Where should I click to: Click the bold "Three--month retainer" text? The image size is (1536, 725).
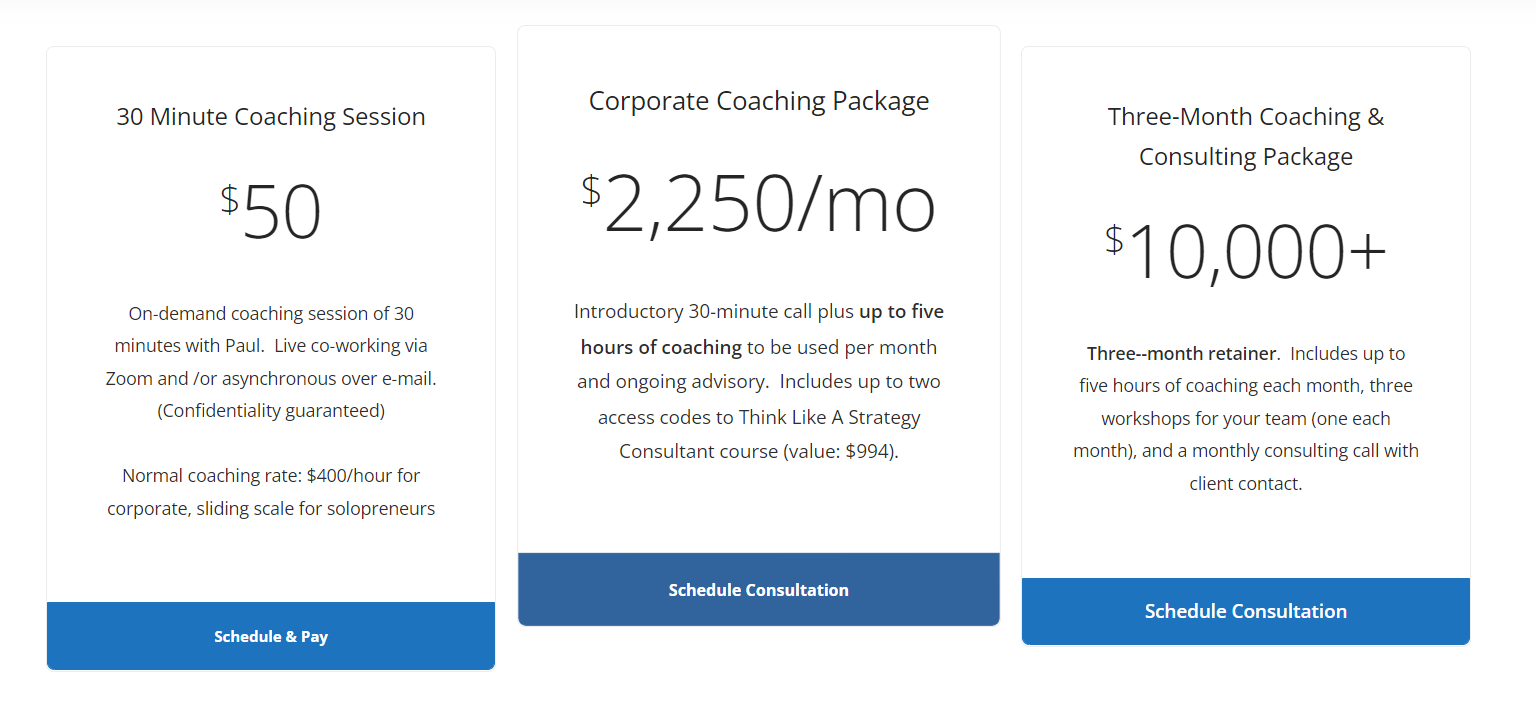1181,353
